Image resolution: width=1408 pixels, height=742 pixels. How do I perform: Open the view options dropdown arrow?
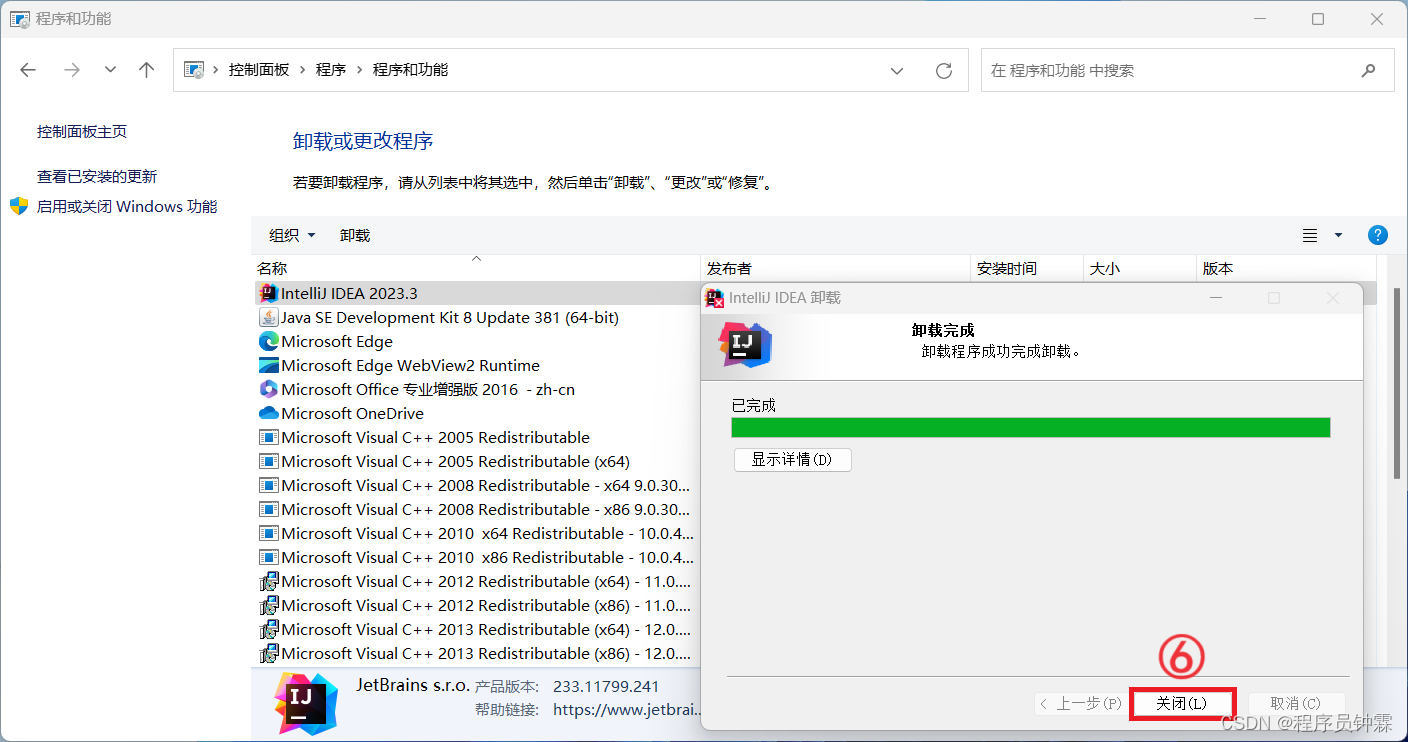(x=1338, y=235)
